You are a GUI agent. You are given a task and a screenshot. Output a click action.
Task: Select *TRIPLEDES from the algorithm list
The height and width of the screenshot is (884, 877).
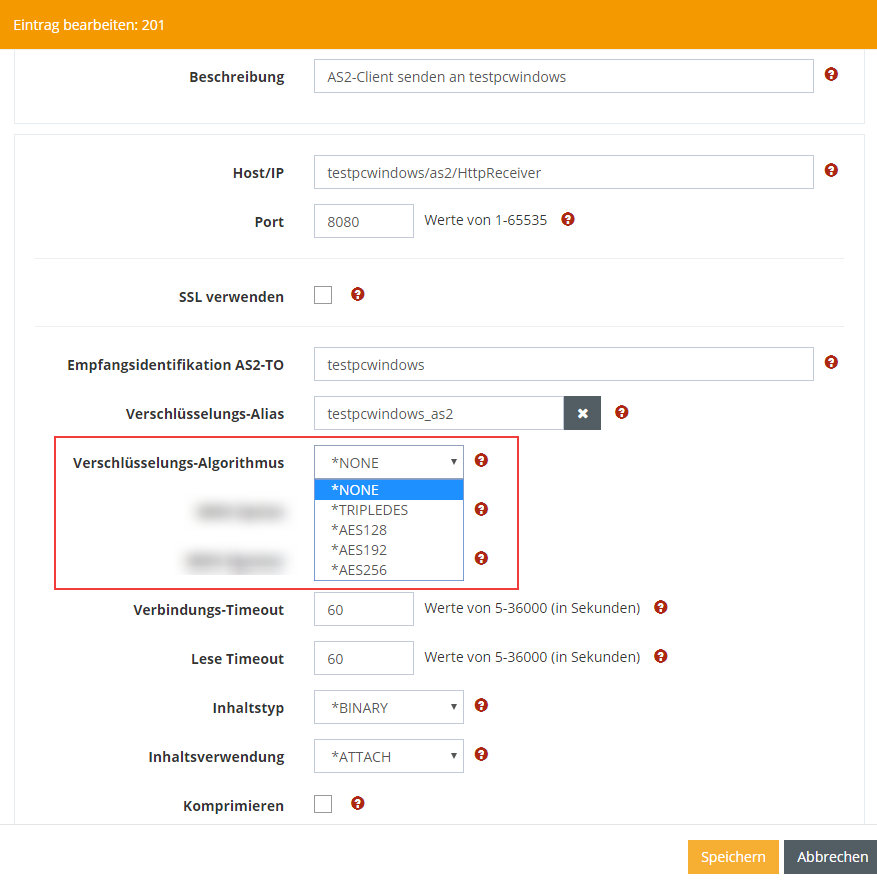370,510
